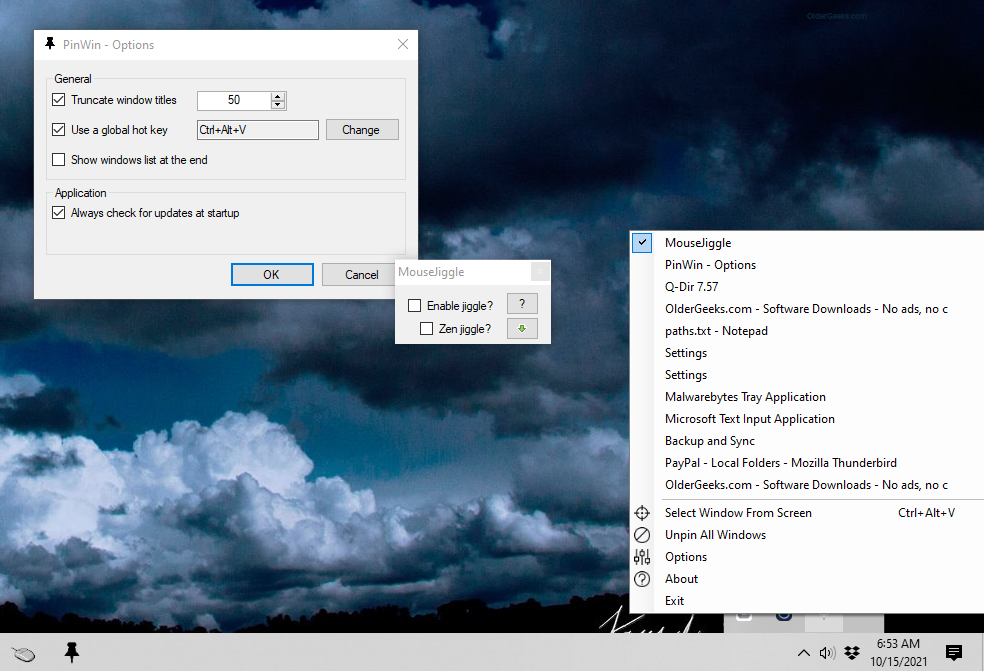Image resolution: width=984 pixels, height=671 pixels.
Task: Check the Zen jiggle checkbox
Action: coord(426,328)
